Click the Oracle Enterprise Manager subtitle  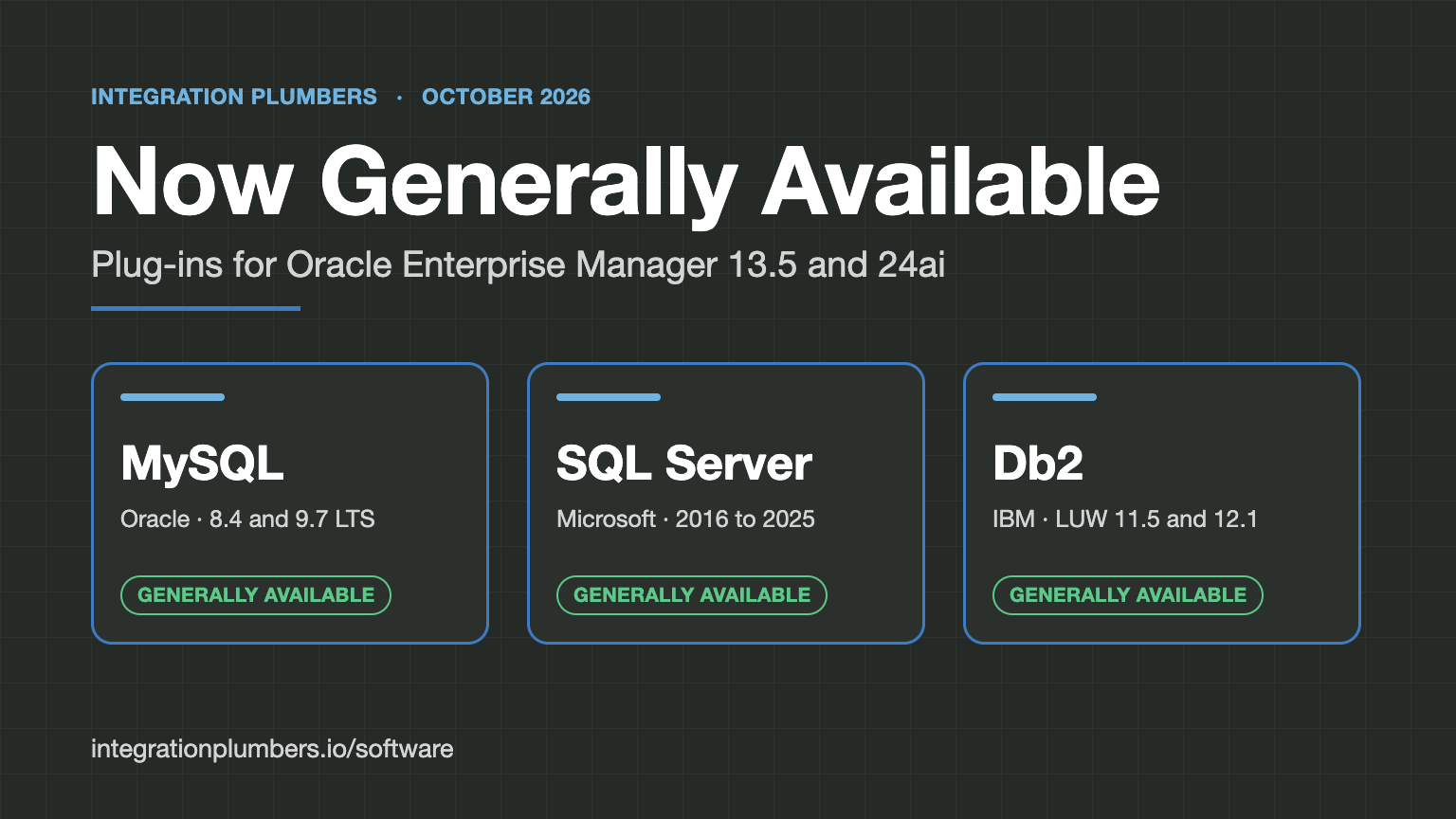tap(518, 264)
